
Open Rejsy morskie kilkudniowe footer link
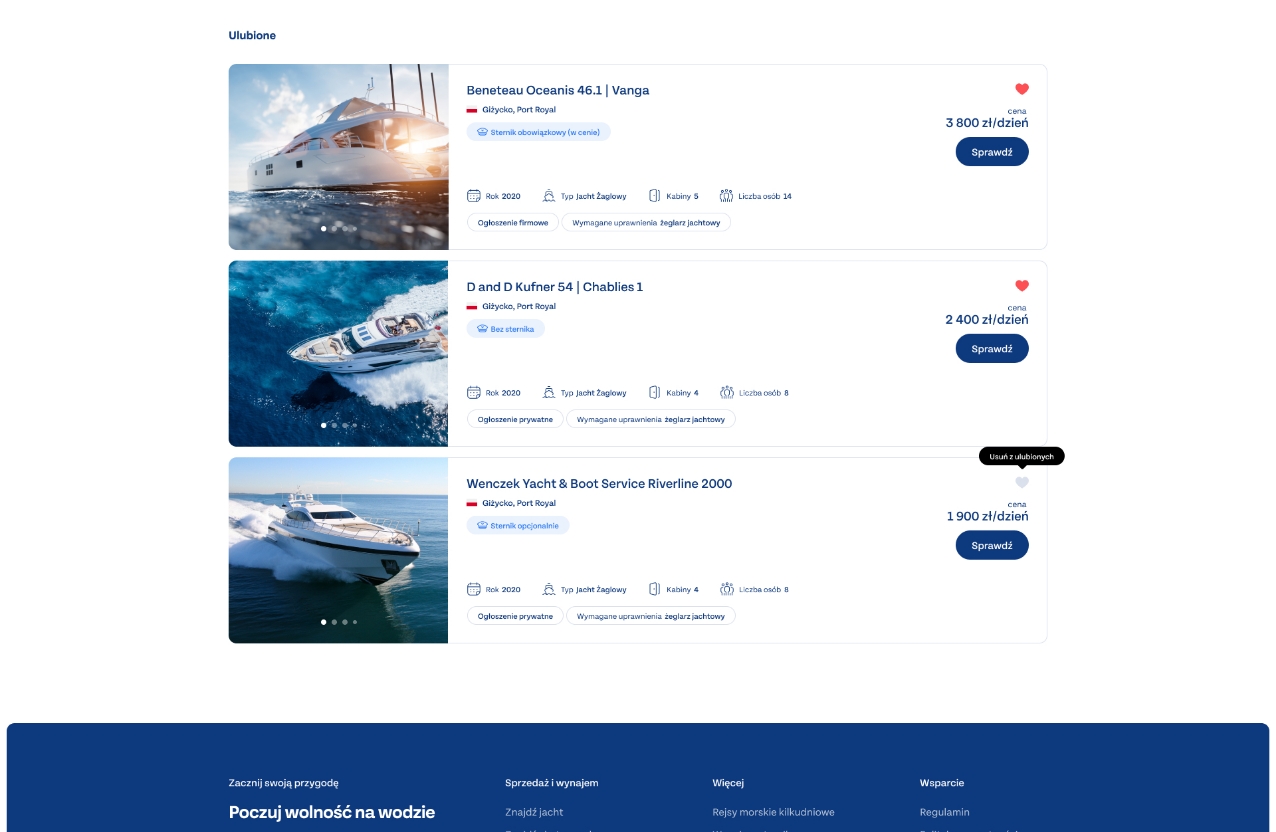point(773,812)
